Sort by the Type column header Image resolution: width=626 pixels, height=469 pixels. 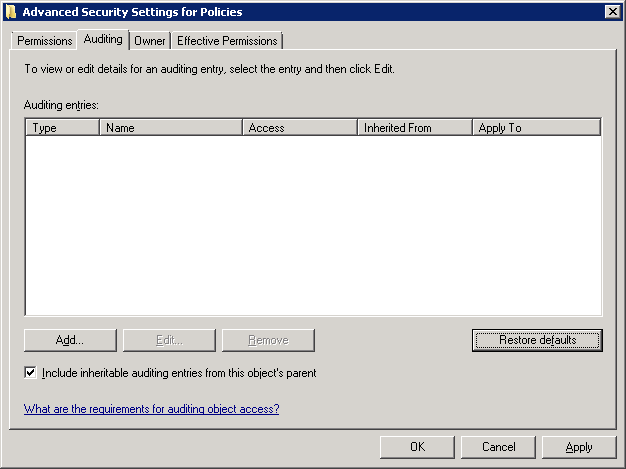(x=62, y=128)
